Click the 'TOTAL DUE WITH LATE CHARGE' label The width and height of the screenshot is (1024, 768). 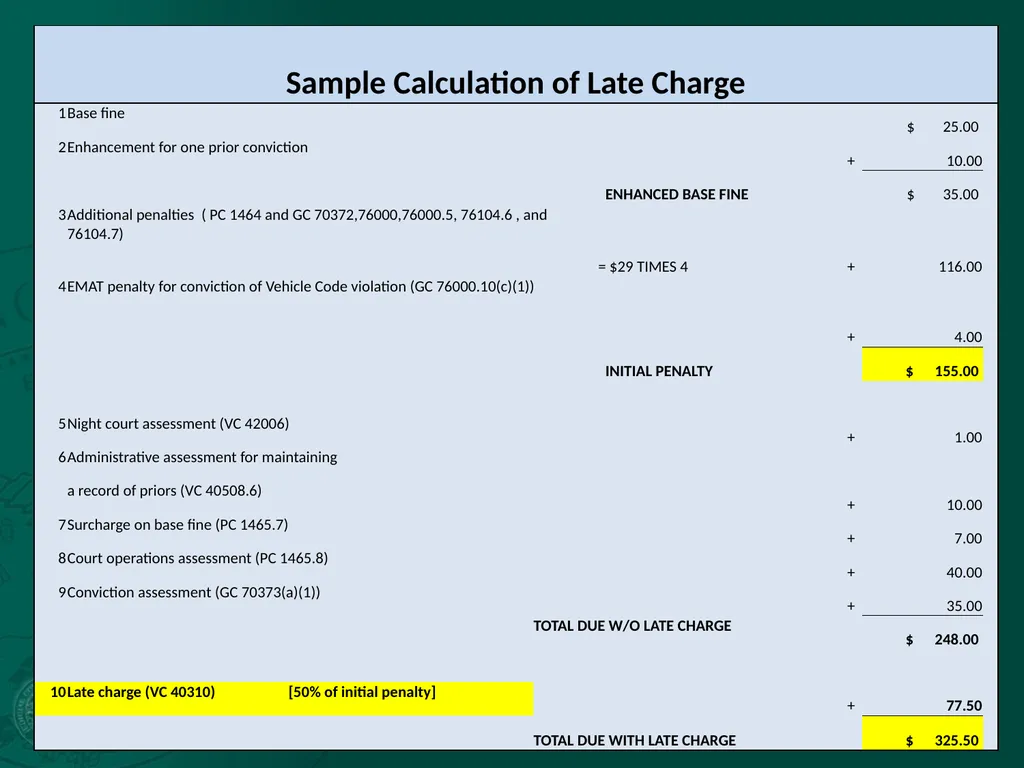634,741
